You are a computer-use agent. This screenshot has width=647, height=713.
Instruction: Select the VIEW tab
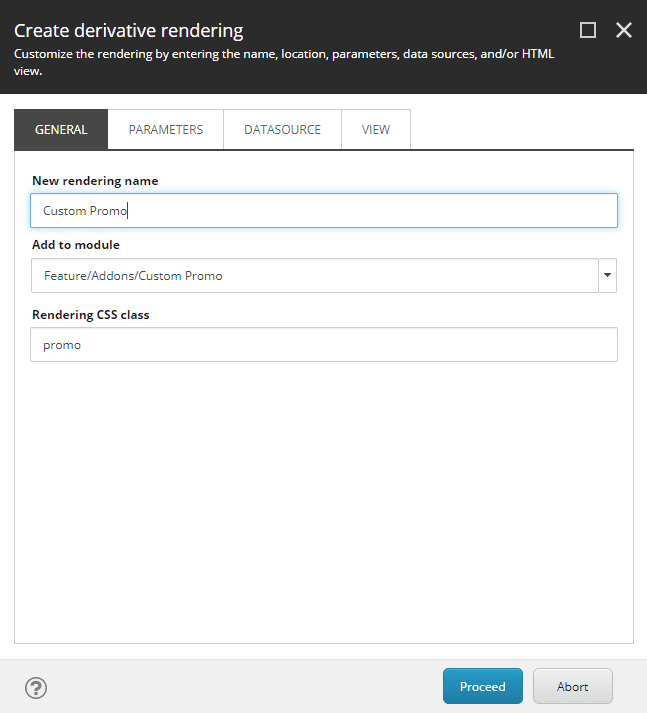376,130
